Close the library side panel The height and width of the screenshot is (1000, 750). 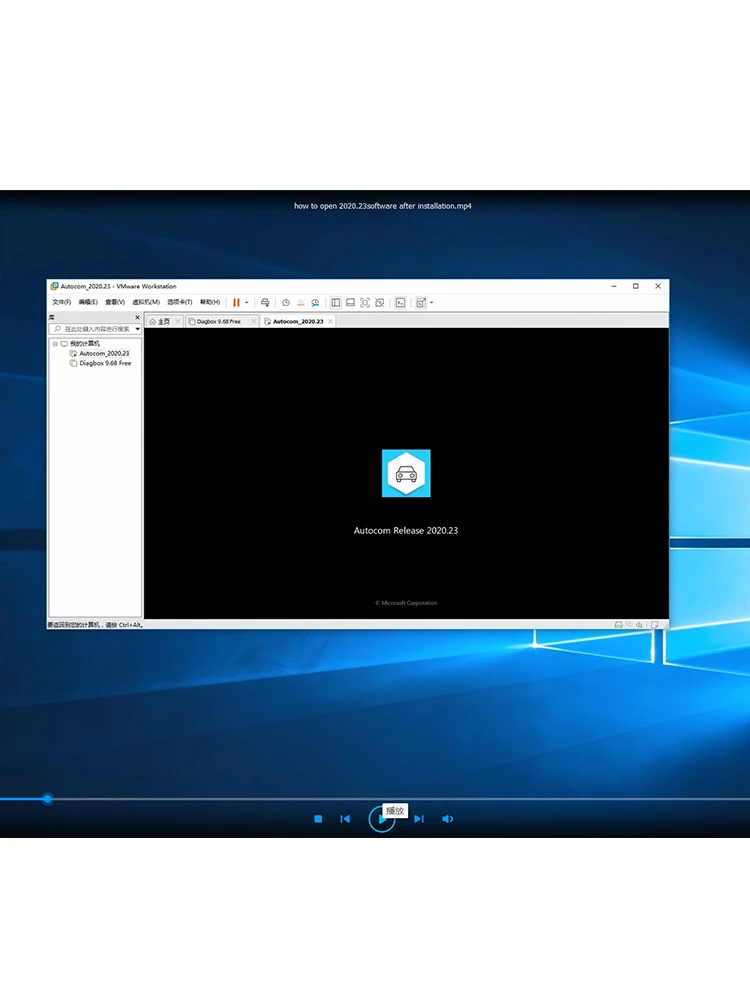coord(137,317)
